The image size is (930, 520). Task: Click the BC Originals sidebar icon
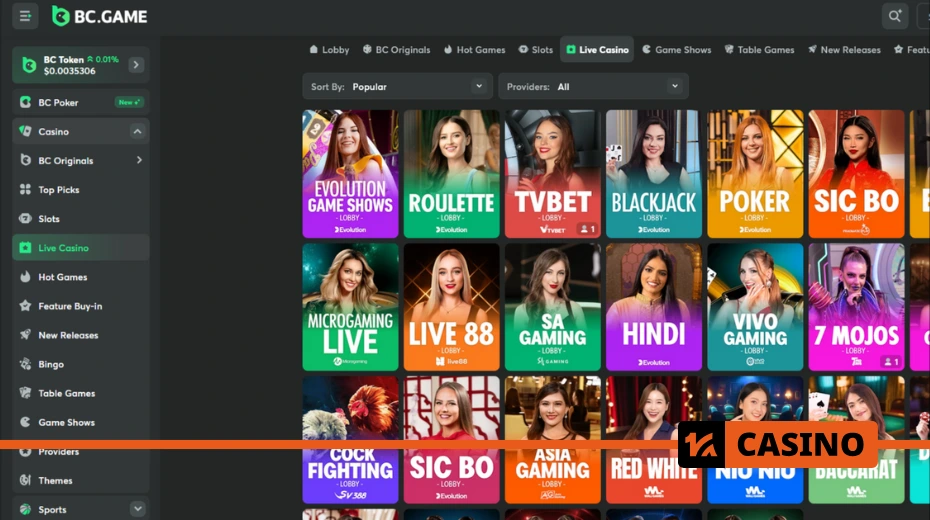click(26, 160)
